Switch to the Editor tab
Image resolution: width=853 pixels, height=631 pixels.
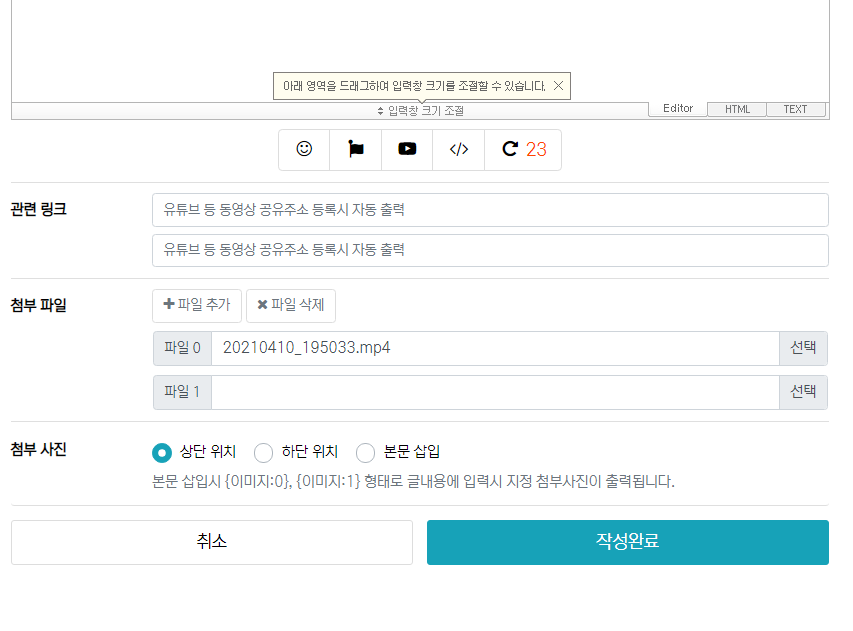pos(678,108)
